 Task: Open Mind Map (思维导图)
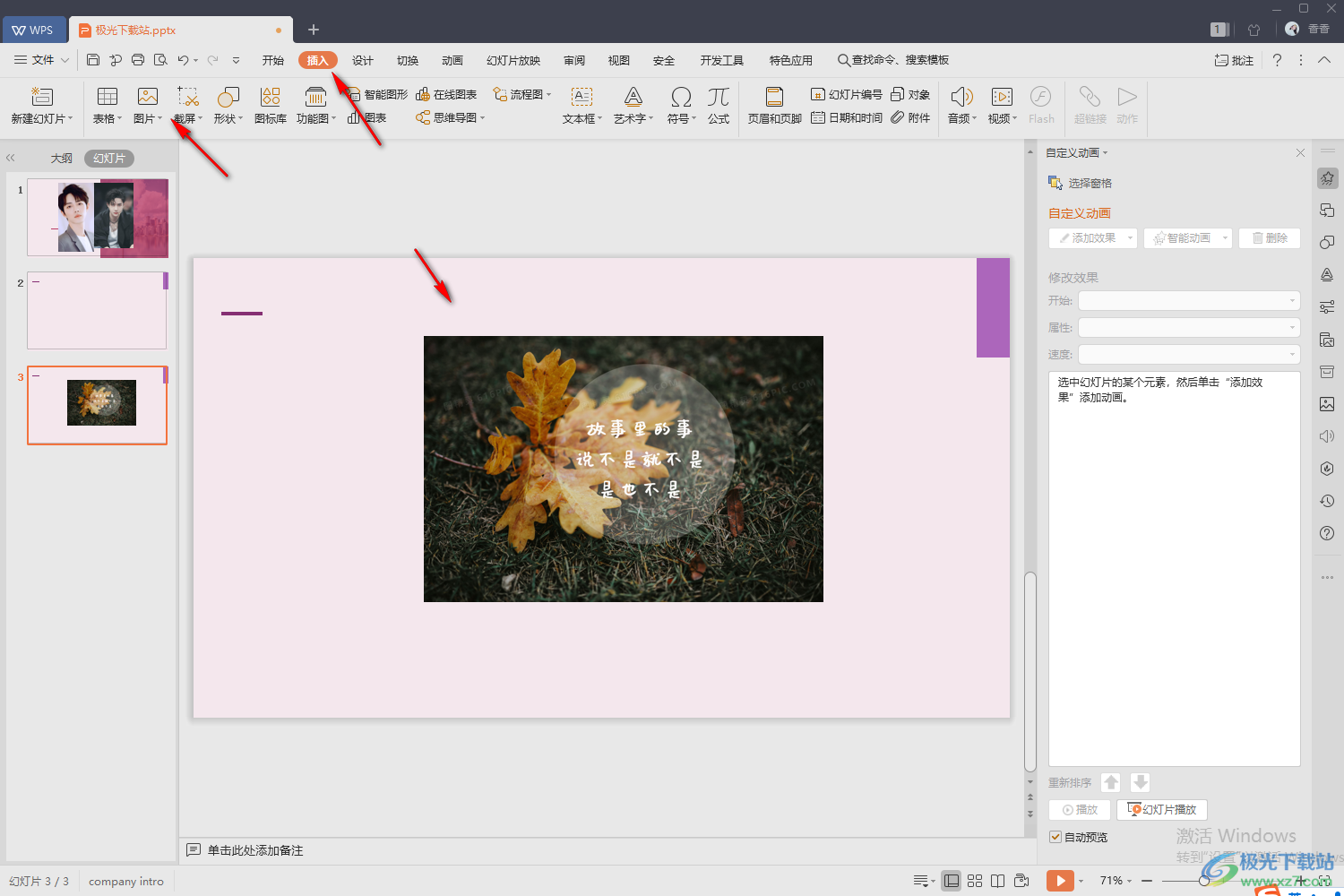pyautogui.click(x=450, y=117)
